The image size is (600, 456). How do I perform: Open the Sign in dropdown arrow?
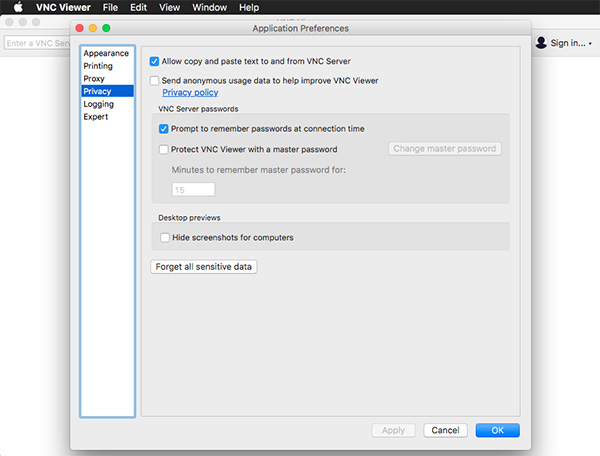[x=590, y=44]
